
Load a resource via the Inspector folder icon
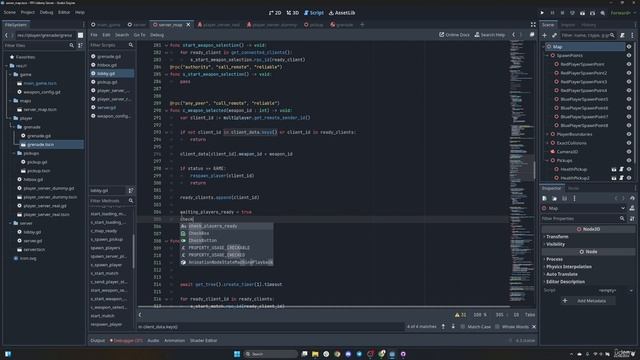tap(554, 198)
